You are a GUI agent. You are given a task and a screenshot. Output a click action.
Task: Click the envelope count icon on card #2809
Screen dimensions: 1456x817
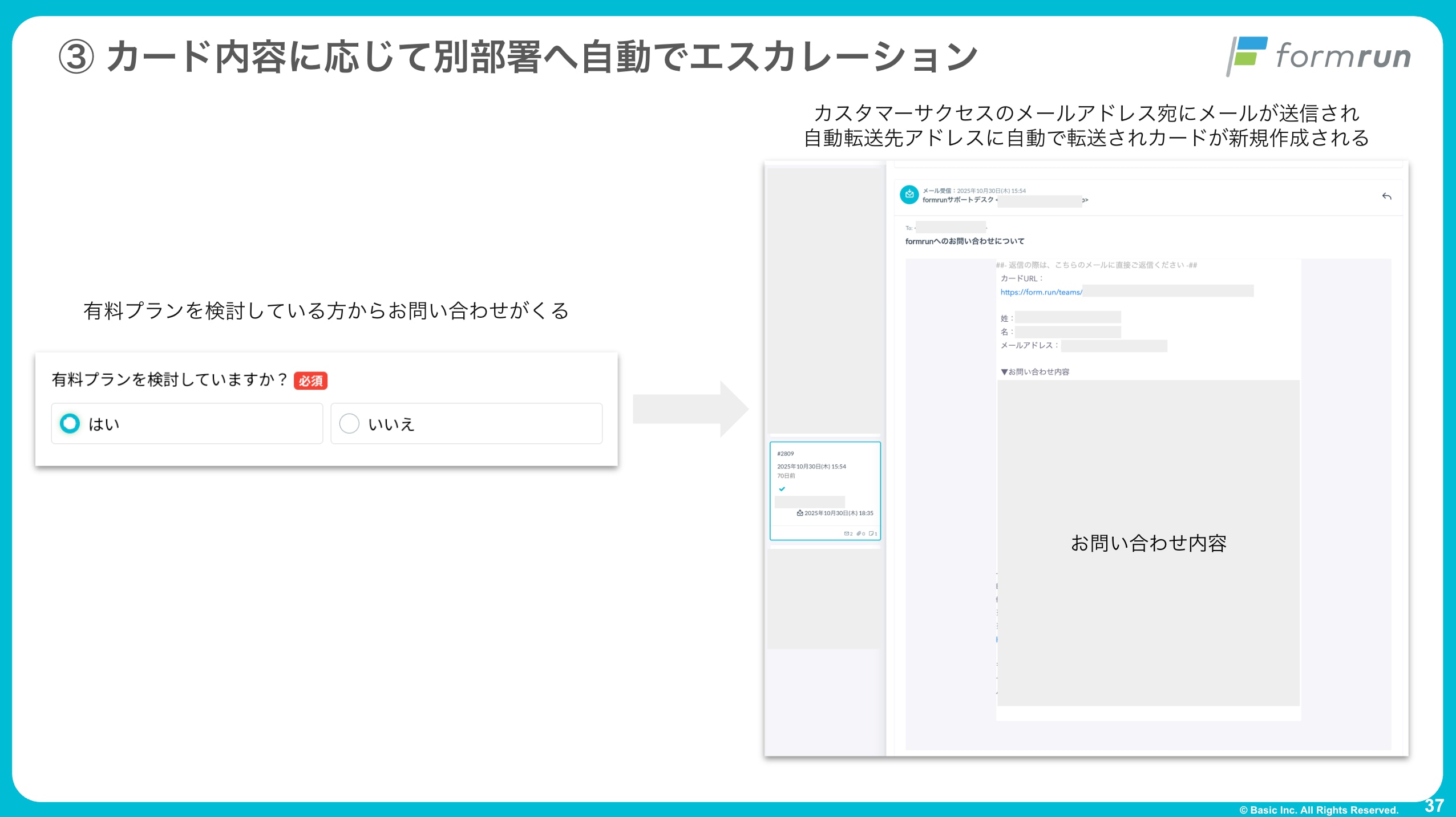847,533
